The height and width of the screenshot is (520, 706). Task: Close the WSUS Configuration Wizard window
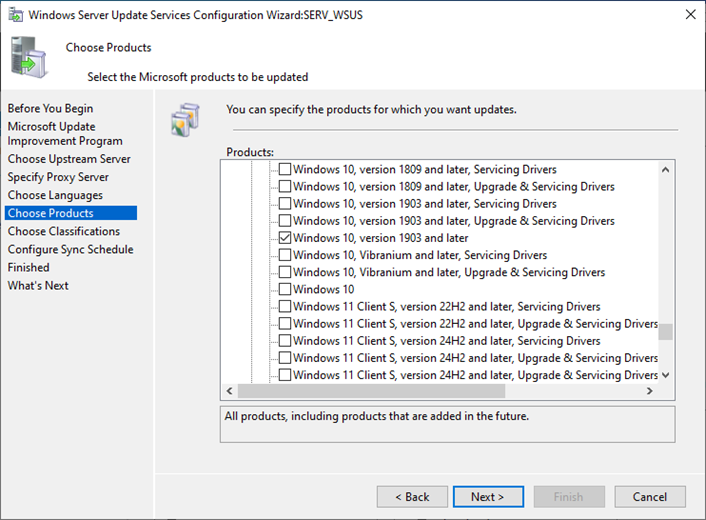(690, 14)
